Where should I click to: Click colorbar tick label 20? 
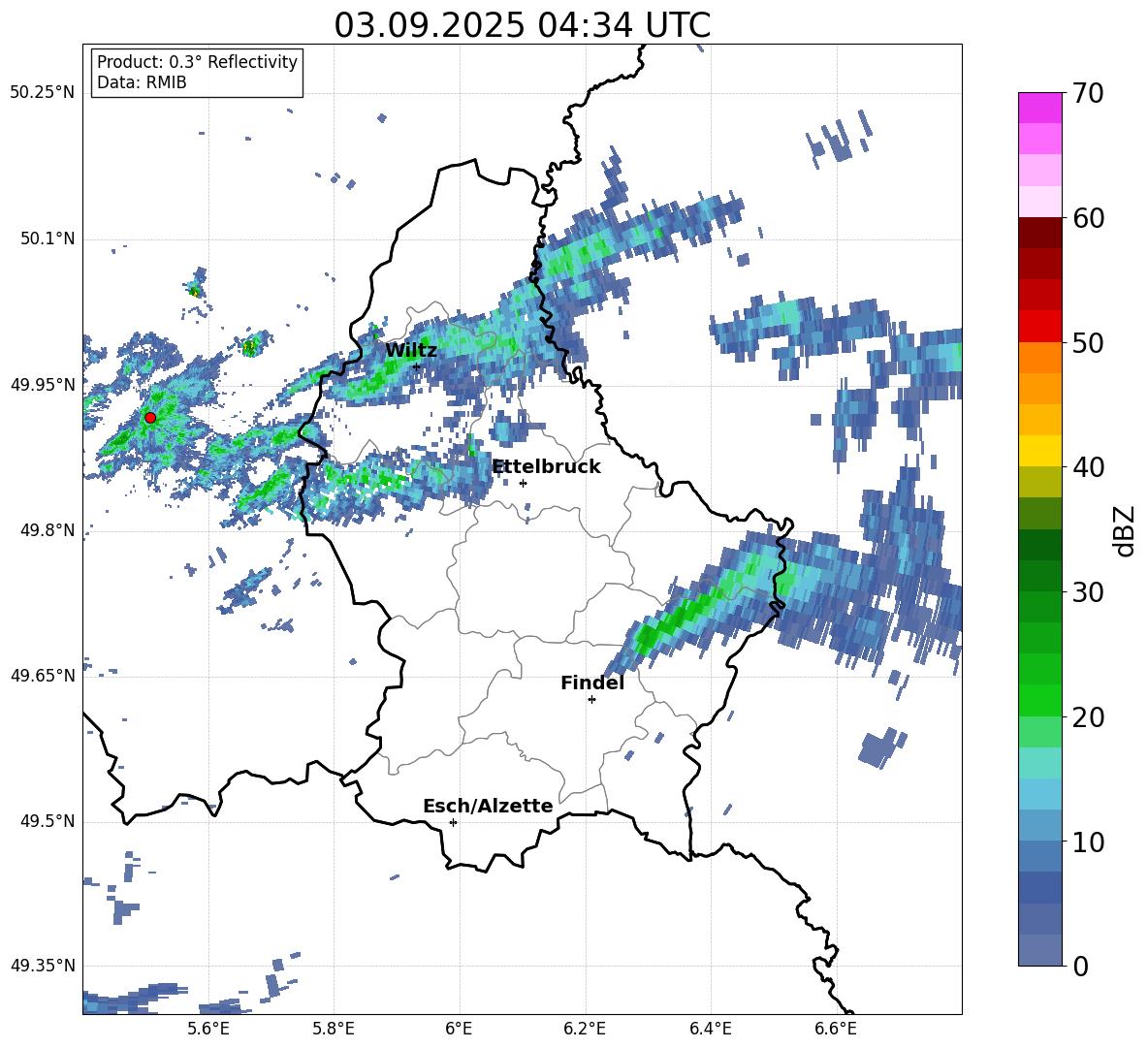point(1088,717)
